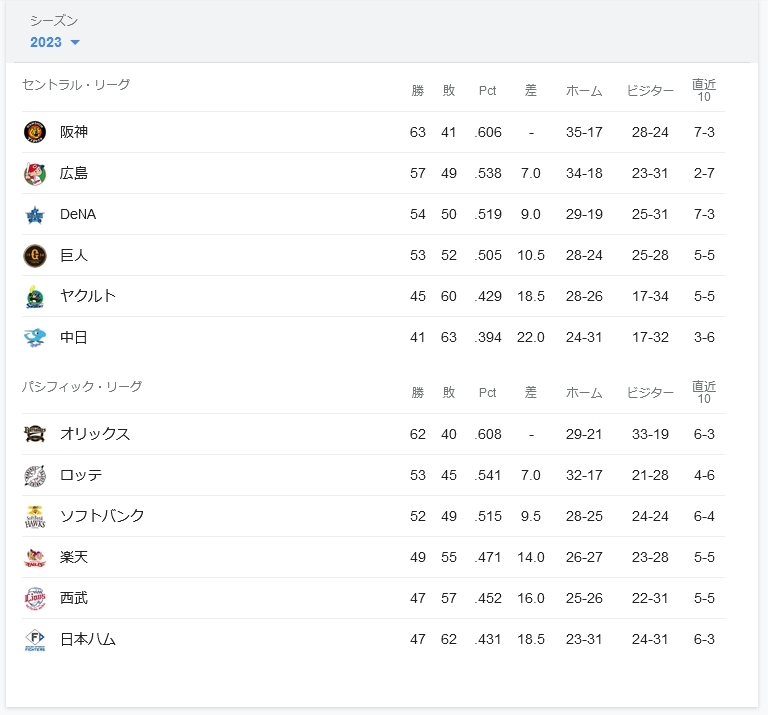The width and height of the screenshot is (768, 715).
Task: Open the ヤクルト team row
Action: [373, 296]
